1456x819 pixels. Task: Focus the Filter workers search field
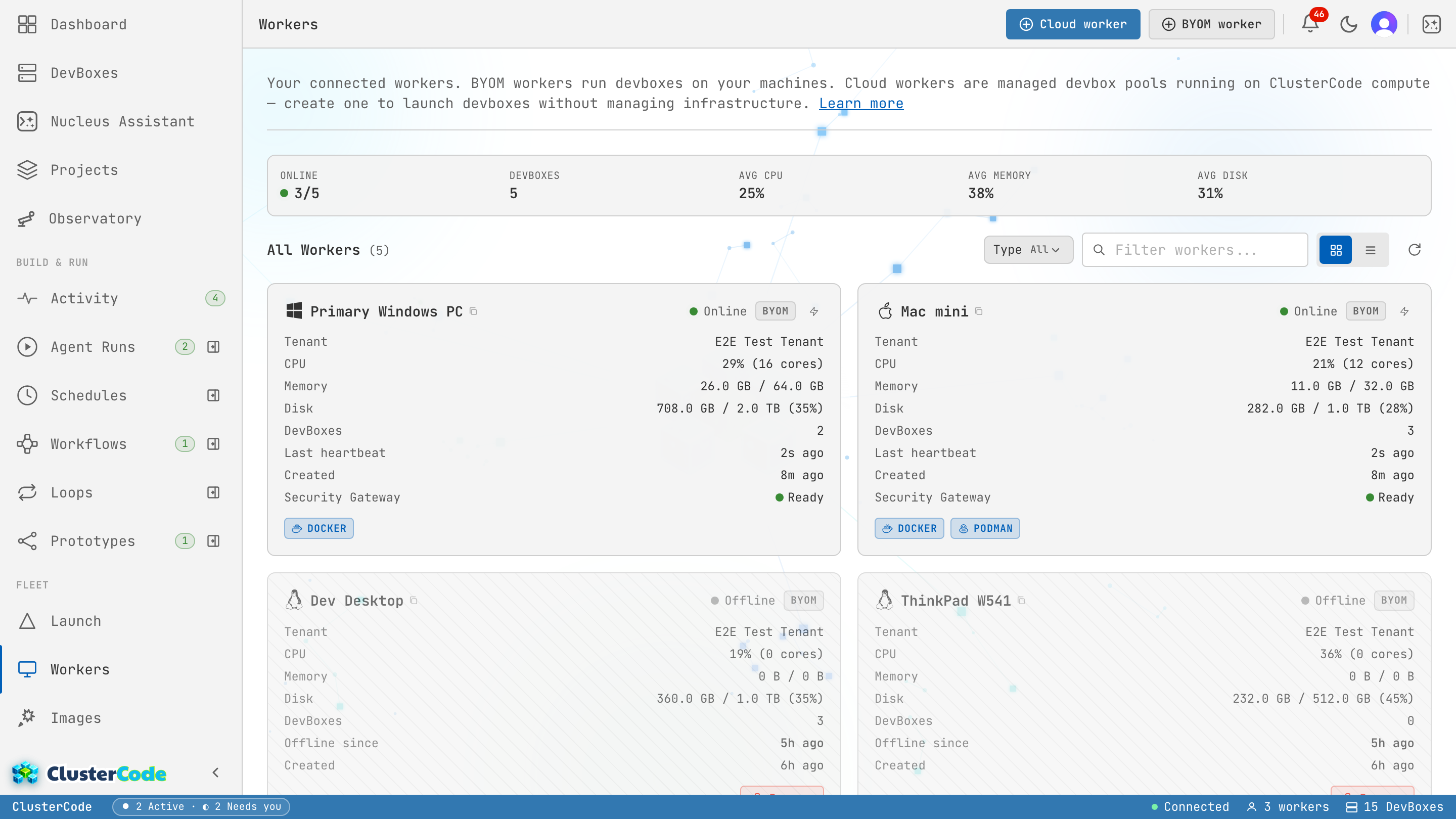1194,250
